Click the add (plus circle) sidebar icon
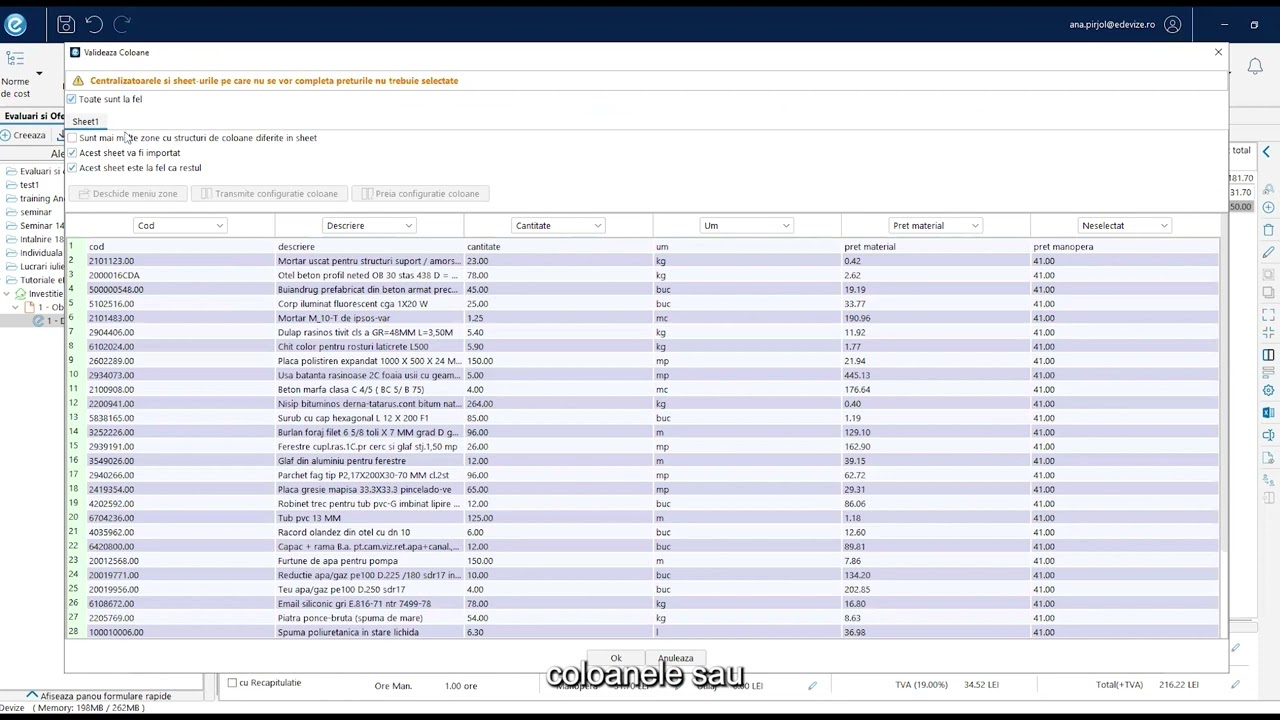Screen dimensions: 1280x720 pos(1268,207)
